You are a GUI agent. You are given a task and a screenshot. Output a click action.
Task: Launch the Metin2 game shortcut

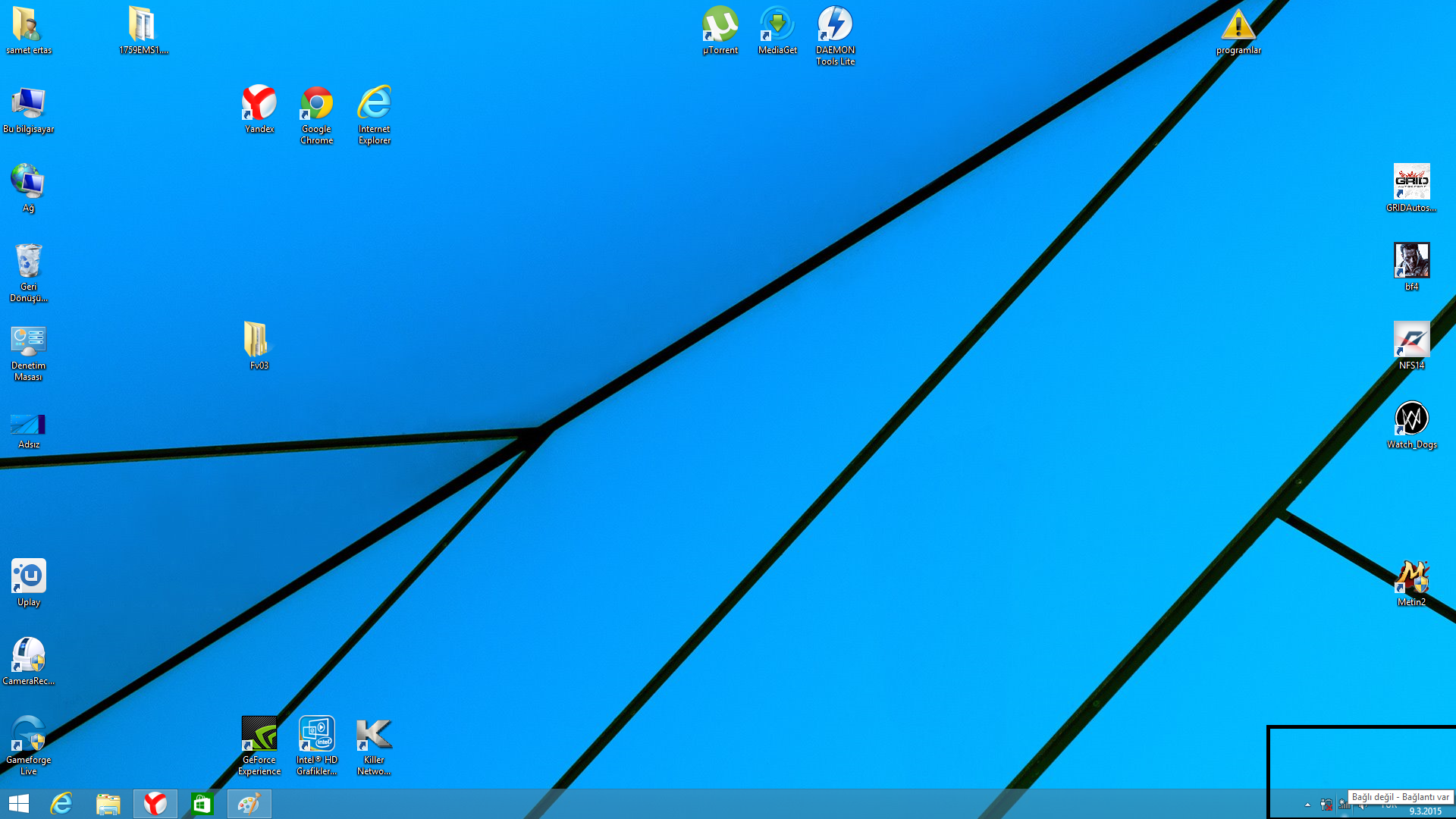point(1411,582)
